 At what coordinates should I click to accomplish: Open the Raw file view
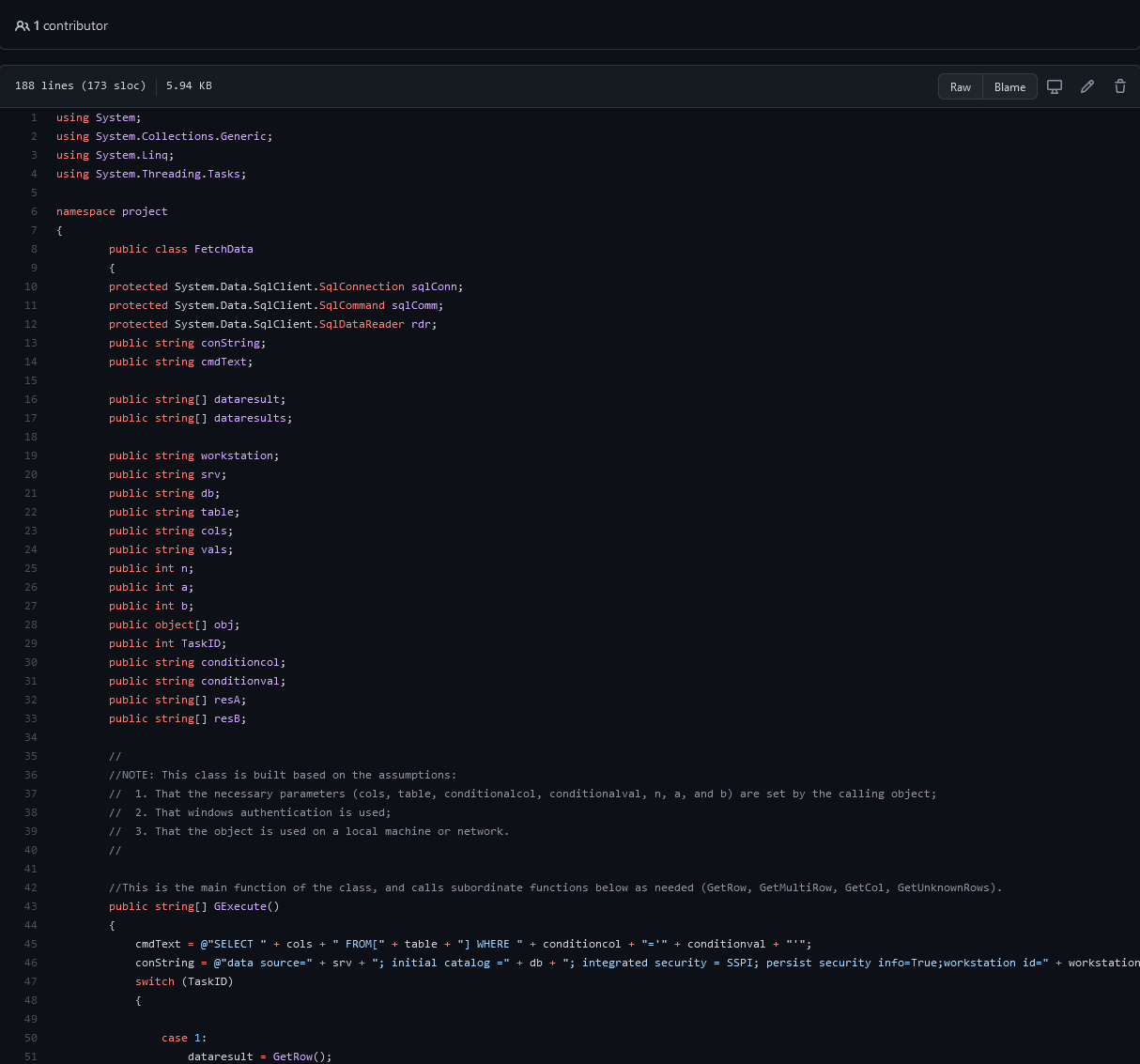point(961,86)
